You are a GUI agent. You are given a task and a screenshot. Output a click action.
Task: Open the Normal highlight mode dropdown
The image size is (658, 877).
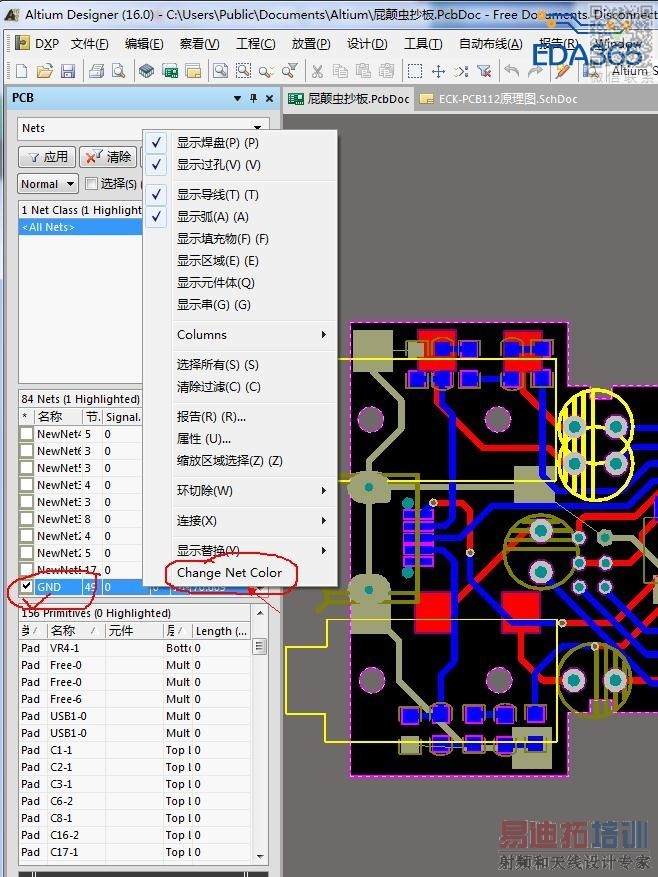[48, 184]
